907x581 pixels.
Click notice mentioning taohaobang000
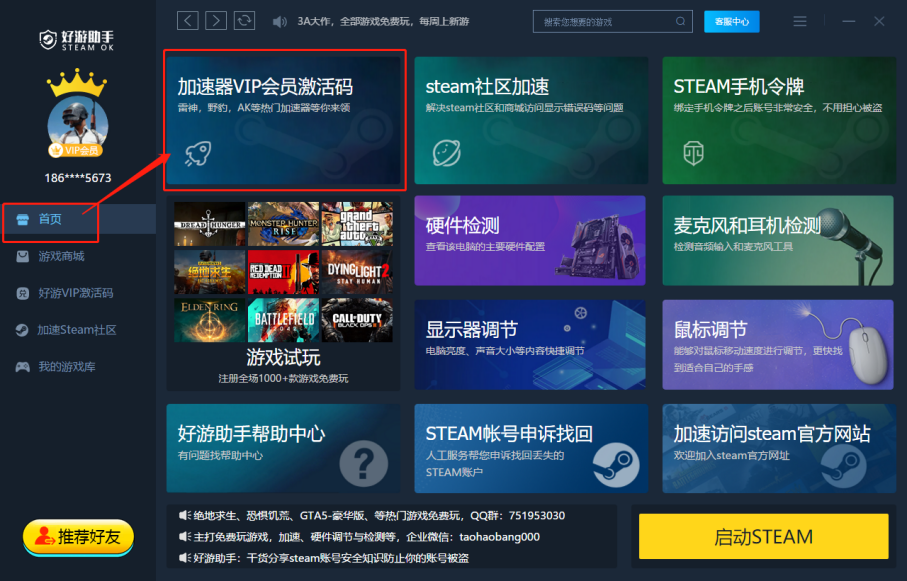pyautogui.click(x=359, y=537)
